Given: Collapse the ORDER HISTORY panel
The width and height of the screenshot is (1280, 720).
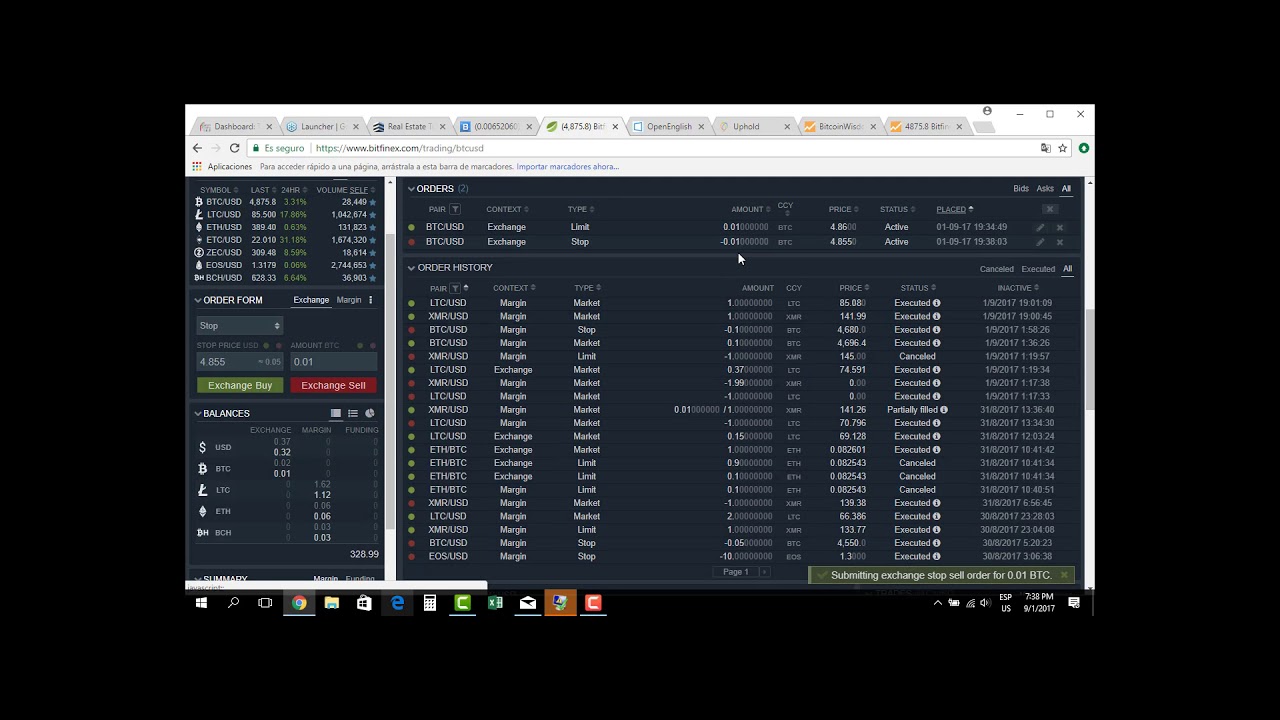Looking at the screenshot, I should (x=411, y=268).
